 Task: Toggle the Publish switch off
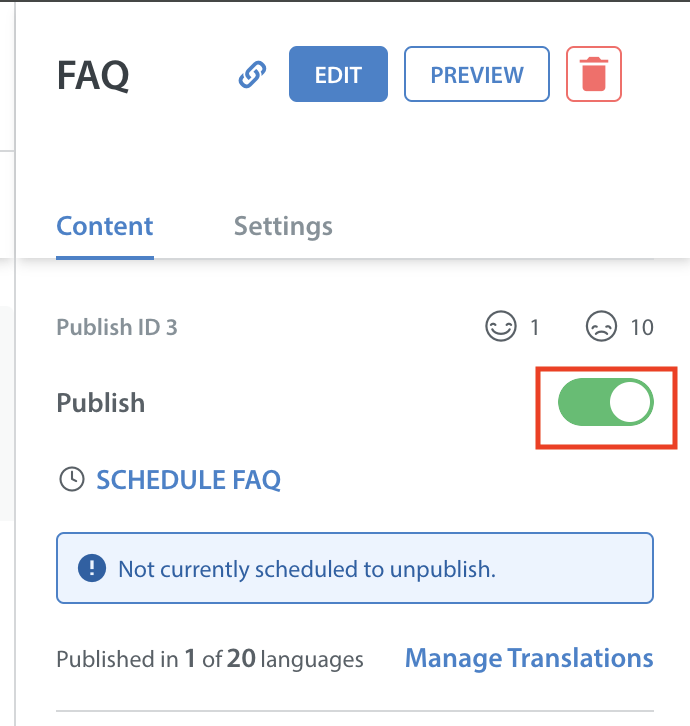coord(606,402)
